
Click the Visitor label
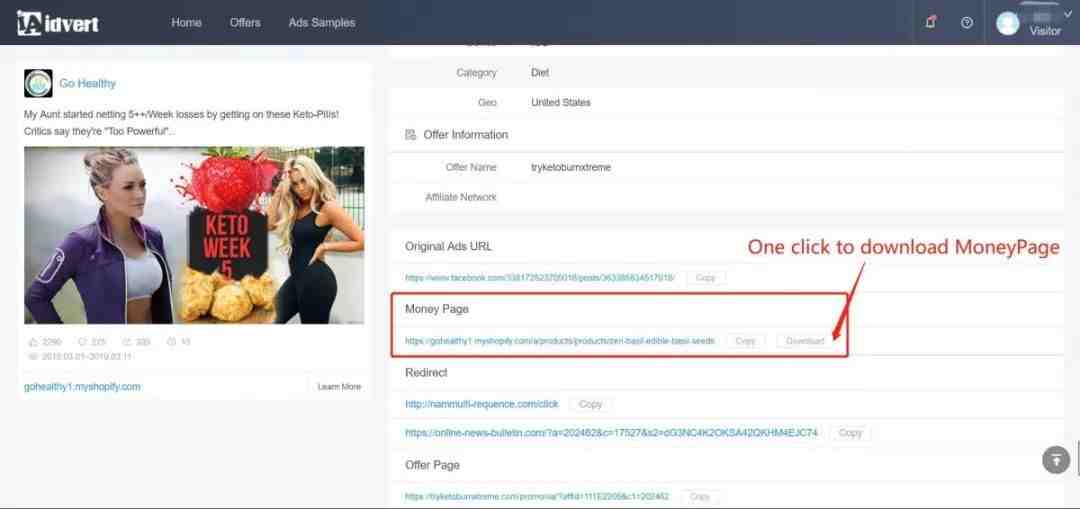1045,31
